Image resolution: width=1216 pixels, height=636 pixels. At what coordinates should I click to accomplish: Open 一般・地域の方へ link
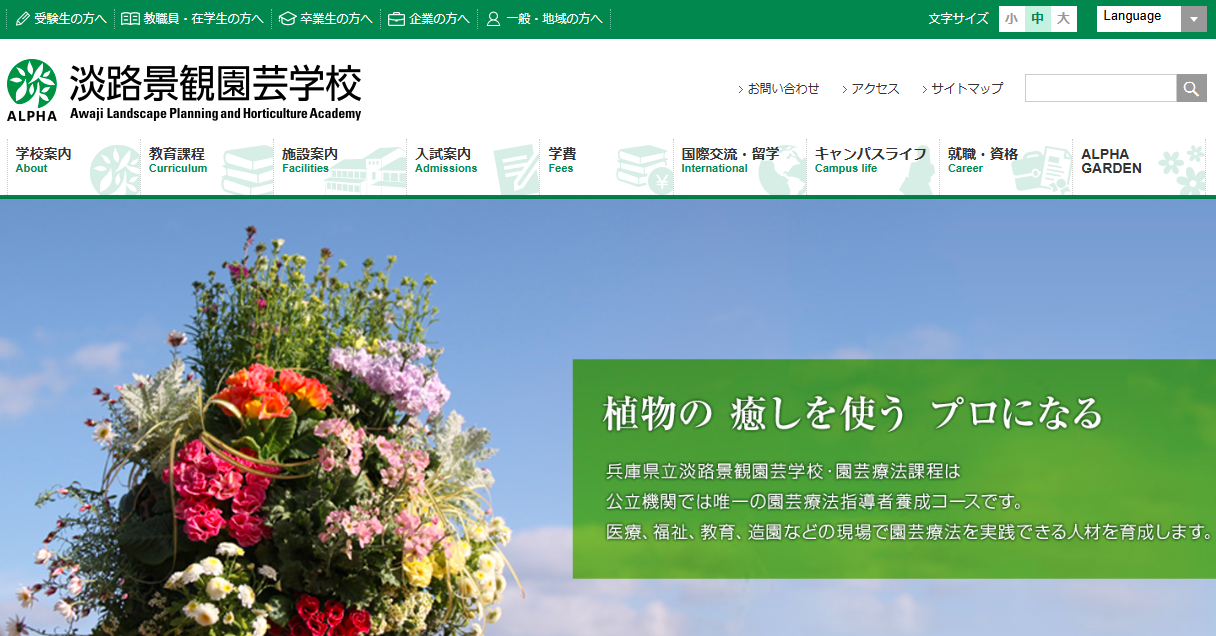(554, 19)
